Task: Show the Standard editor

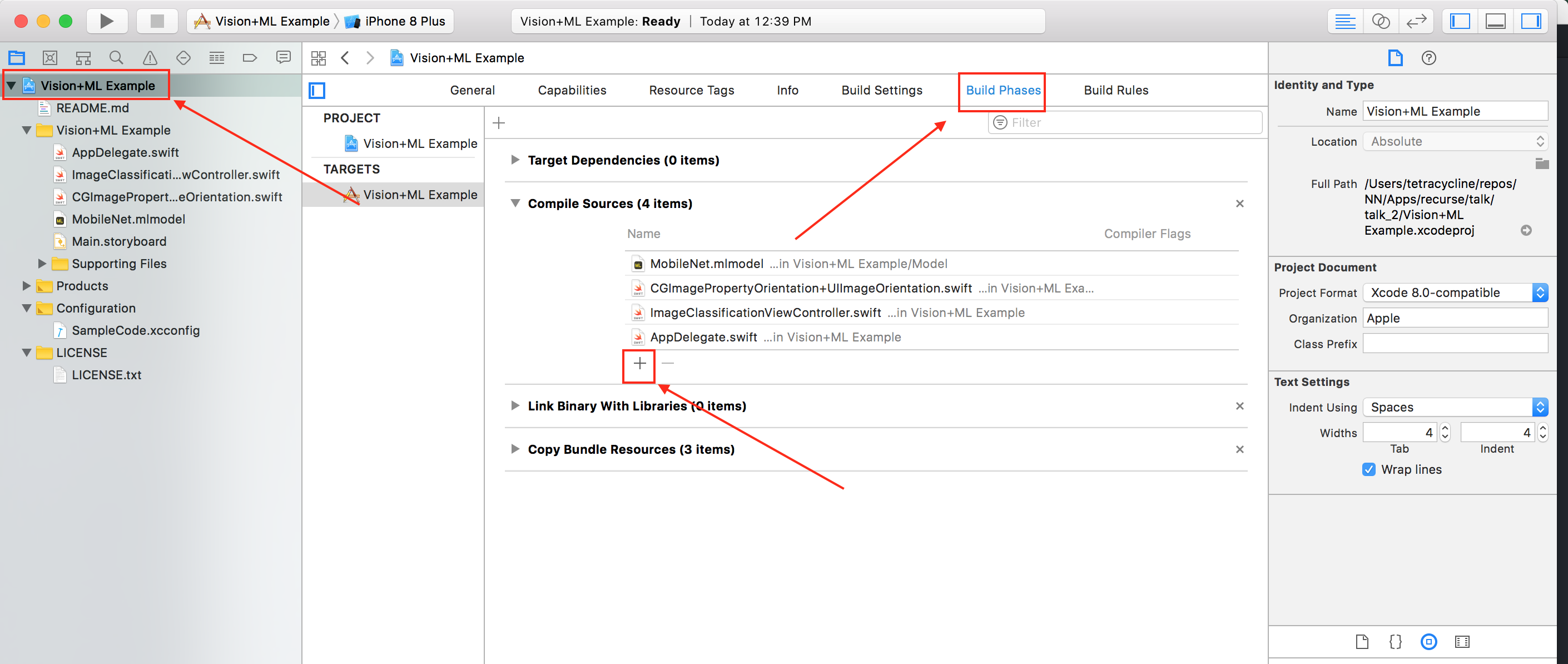Action: 1345,21
